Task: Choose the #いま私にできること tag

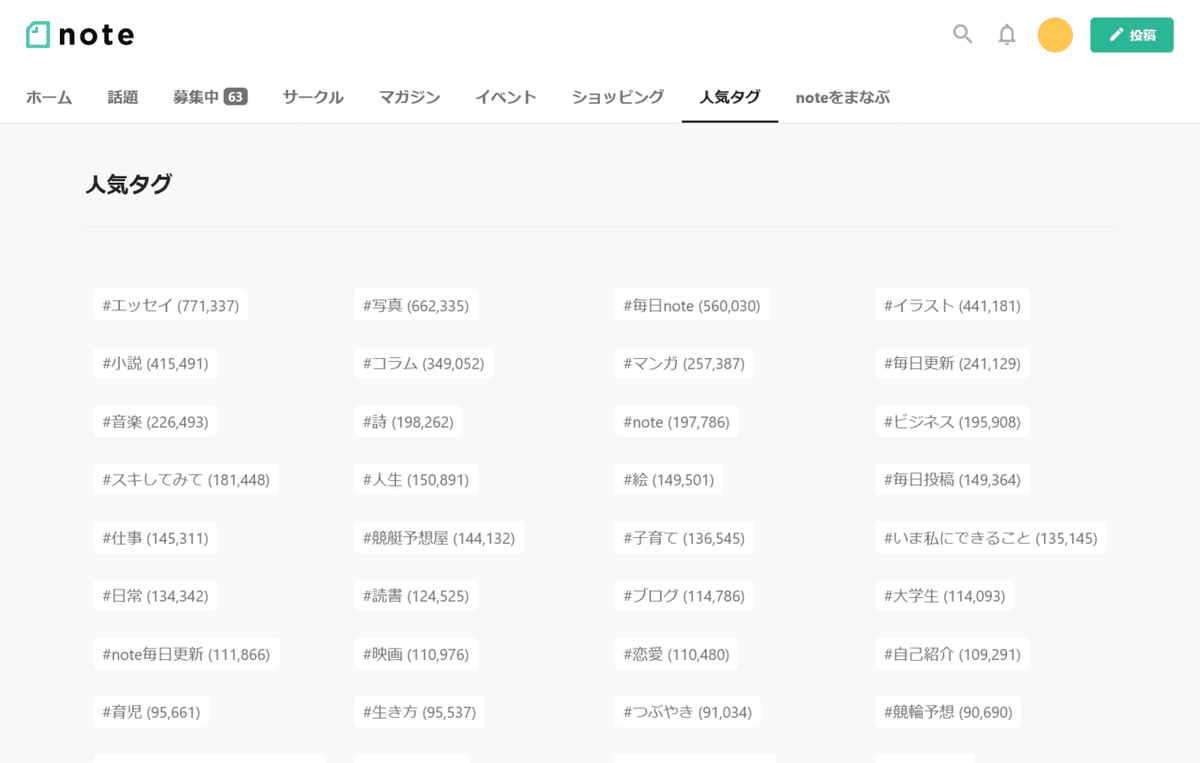Action: point(990,538)
